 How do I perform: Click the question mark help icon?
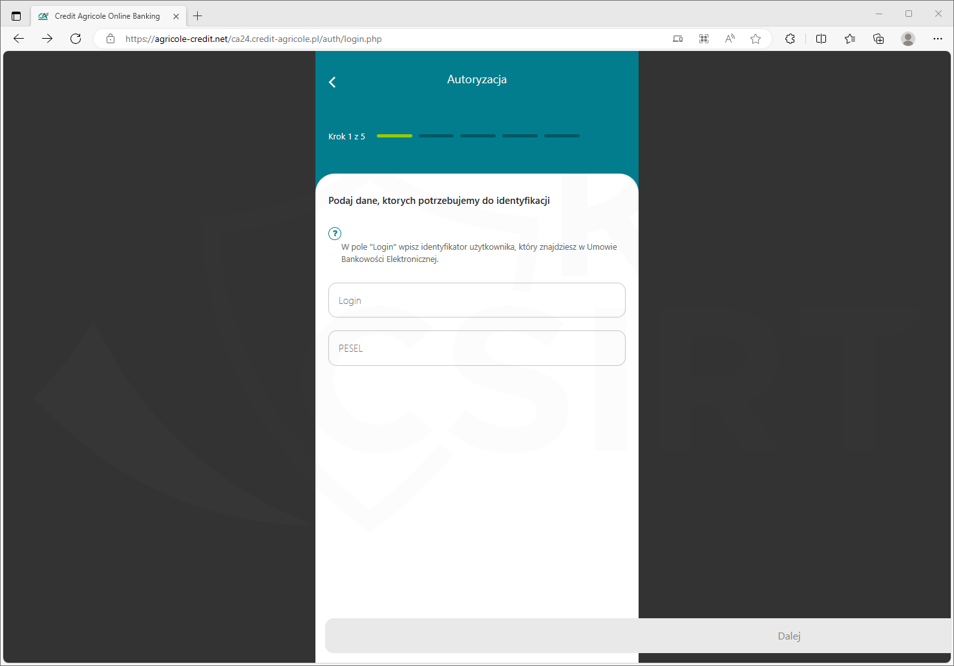[335, 233]
